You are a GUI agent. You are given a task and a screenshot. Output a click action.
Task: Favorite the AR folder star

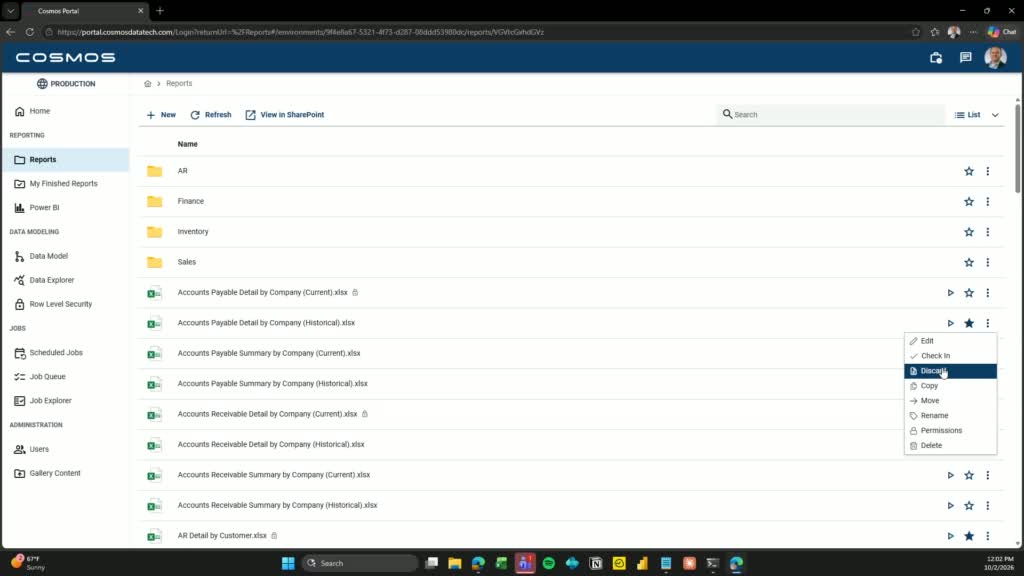click(969, 171)
